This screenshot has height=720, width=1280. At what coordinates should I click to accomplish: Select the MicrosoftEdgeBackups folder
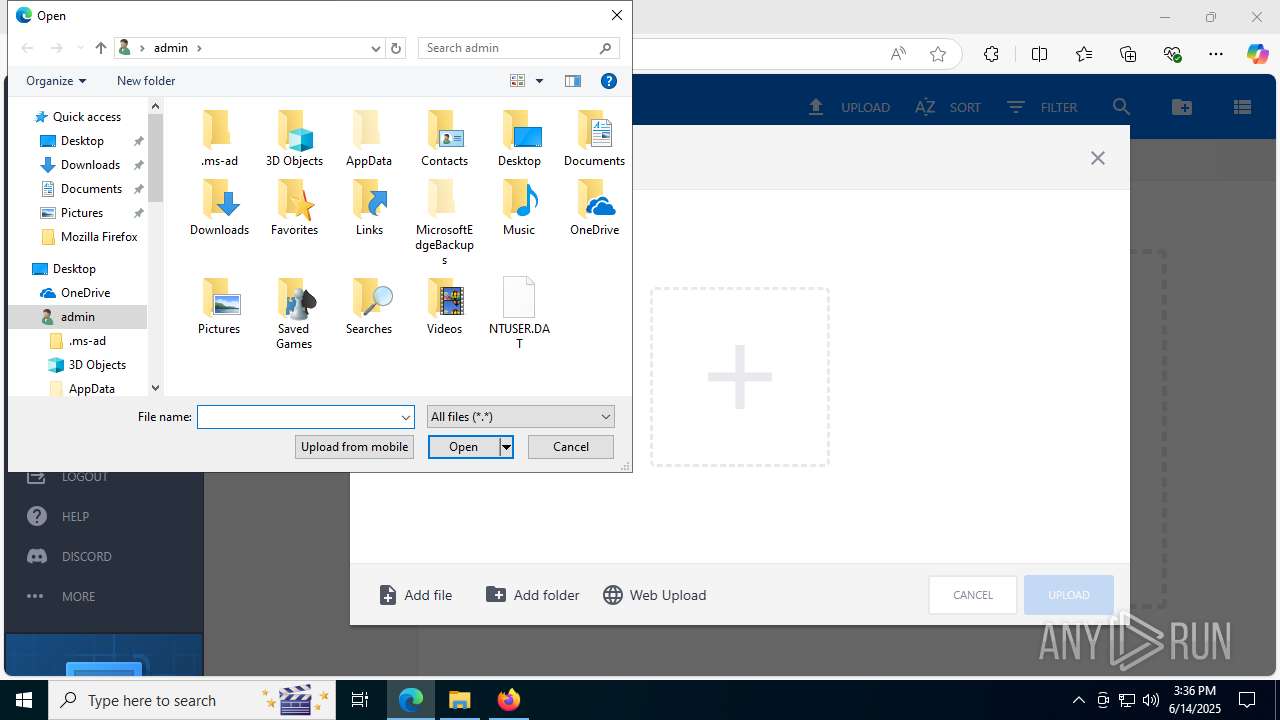tap(444, 222)
